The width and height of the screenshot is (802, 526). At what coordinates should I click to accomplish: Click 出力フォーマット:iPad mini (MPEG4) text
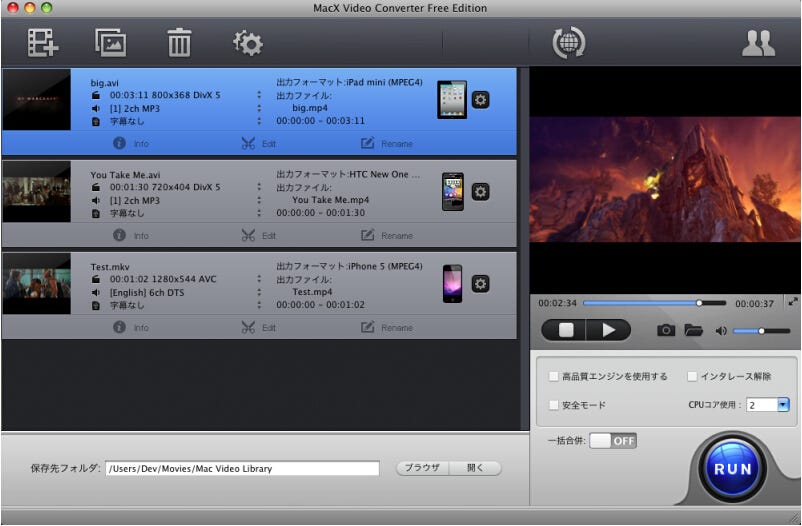pos(349,82)
